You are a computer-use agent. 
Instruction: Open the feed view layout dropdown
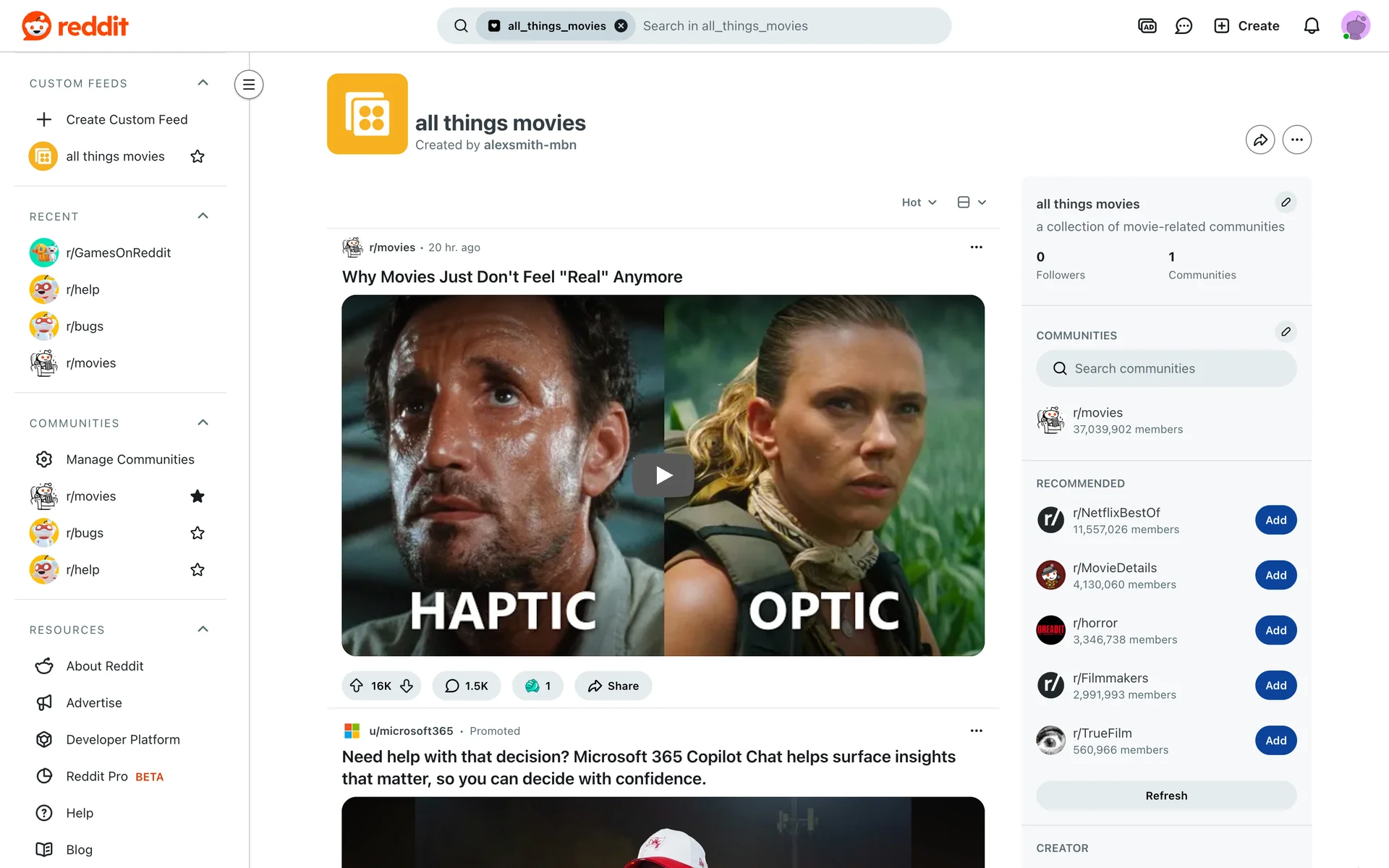pos(971,203)
